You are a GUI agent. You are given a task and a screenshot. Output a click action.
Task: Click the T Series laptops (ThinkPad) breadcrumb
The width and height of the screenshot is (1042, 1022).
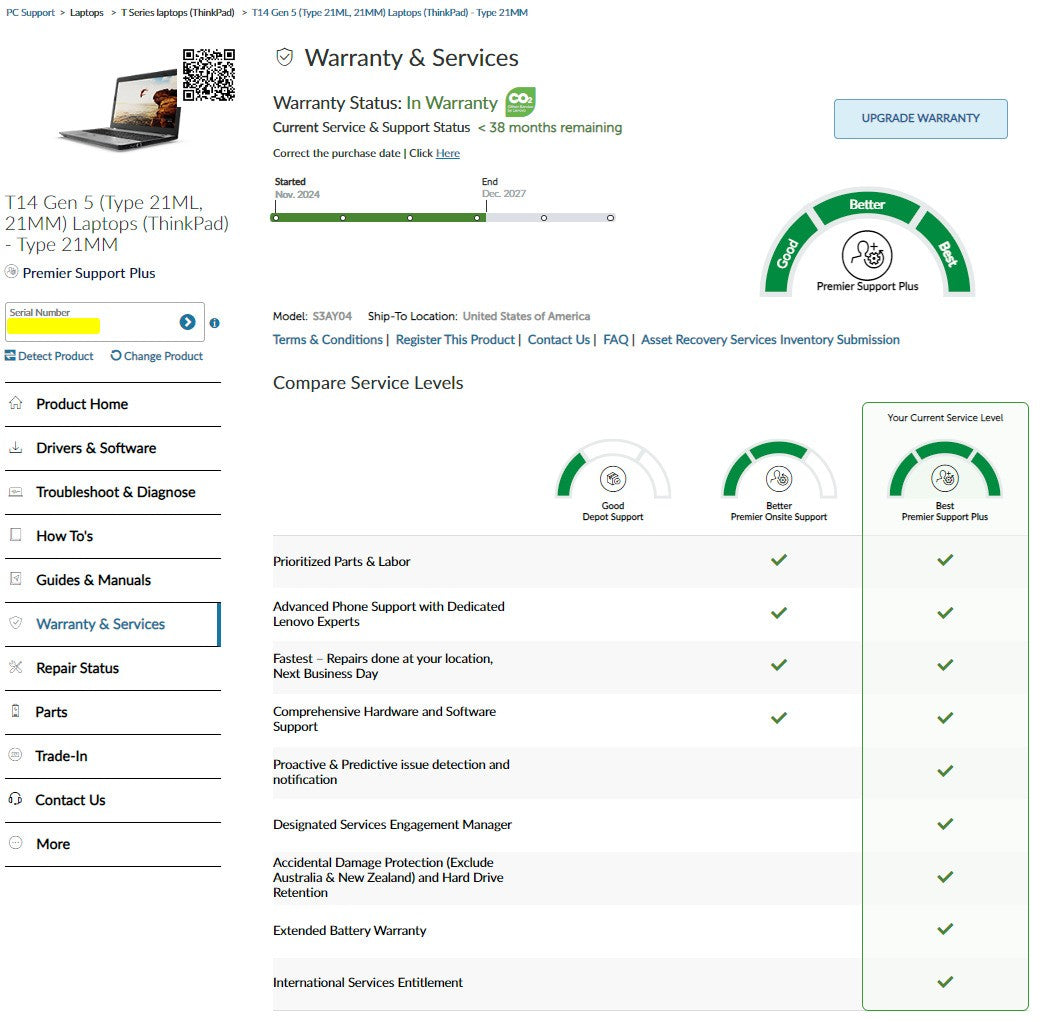(x=177, y=12)
